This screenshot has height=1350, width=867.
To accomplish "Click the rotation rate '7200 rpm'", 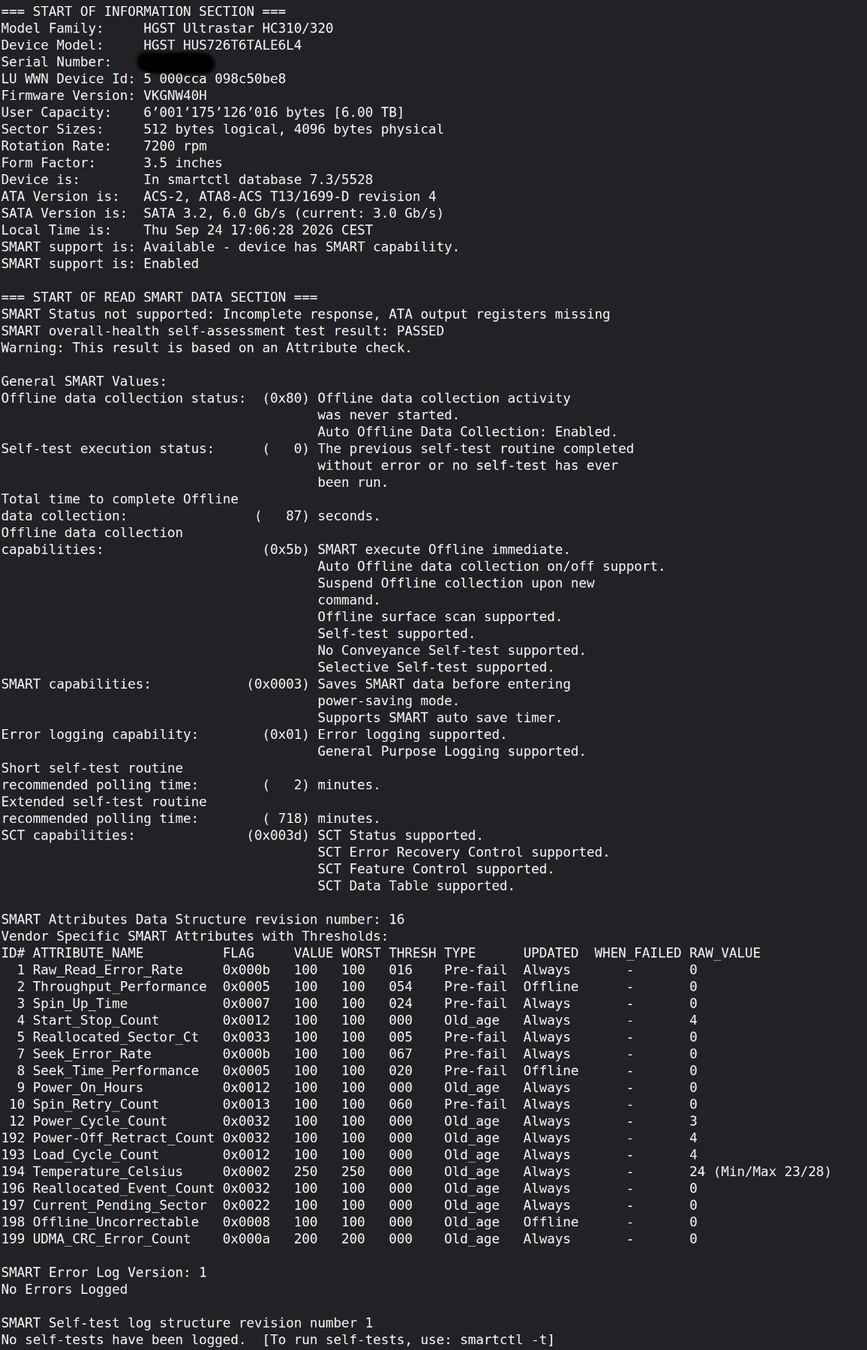I will (x=175, y=146).
